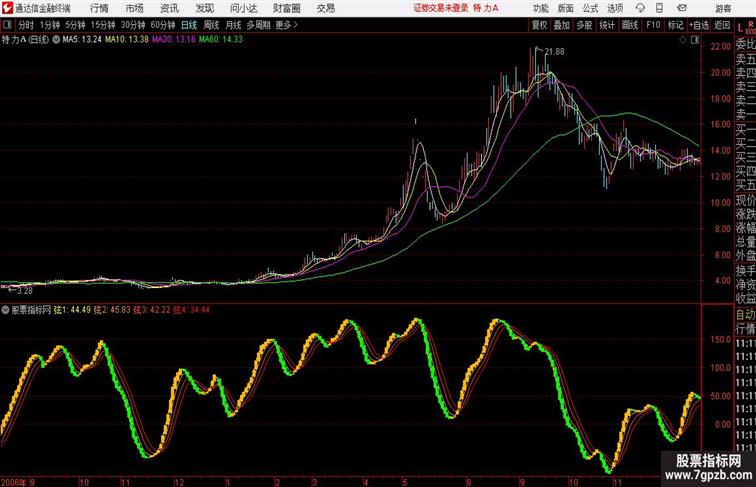Click the 叠加 toolbar button
This screenshot has width=756, height=487.
(x=562, y=25)
